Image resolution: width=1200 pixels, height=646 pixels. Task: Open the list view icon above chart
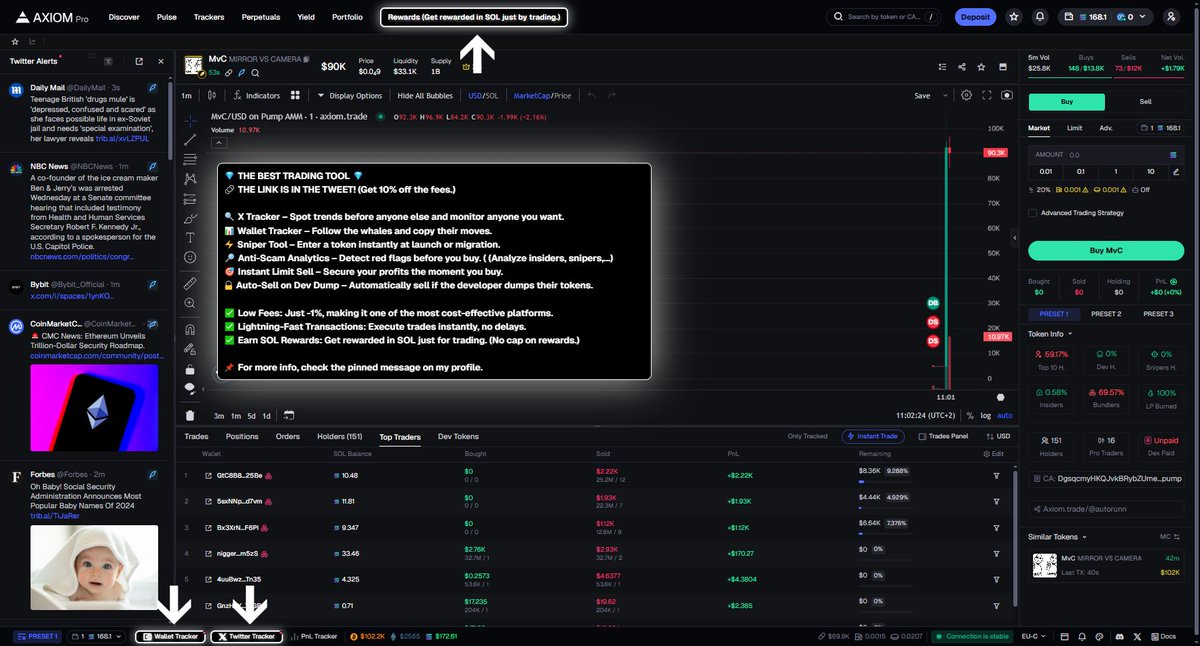[x=941, y=67]
